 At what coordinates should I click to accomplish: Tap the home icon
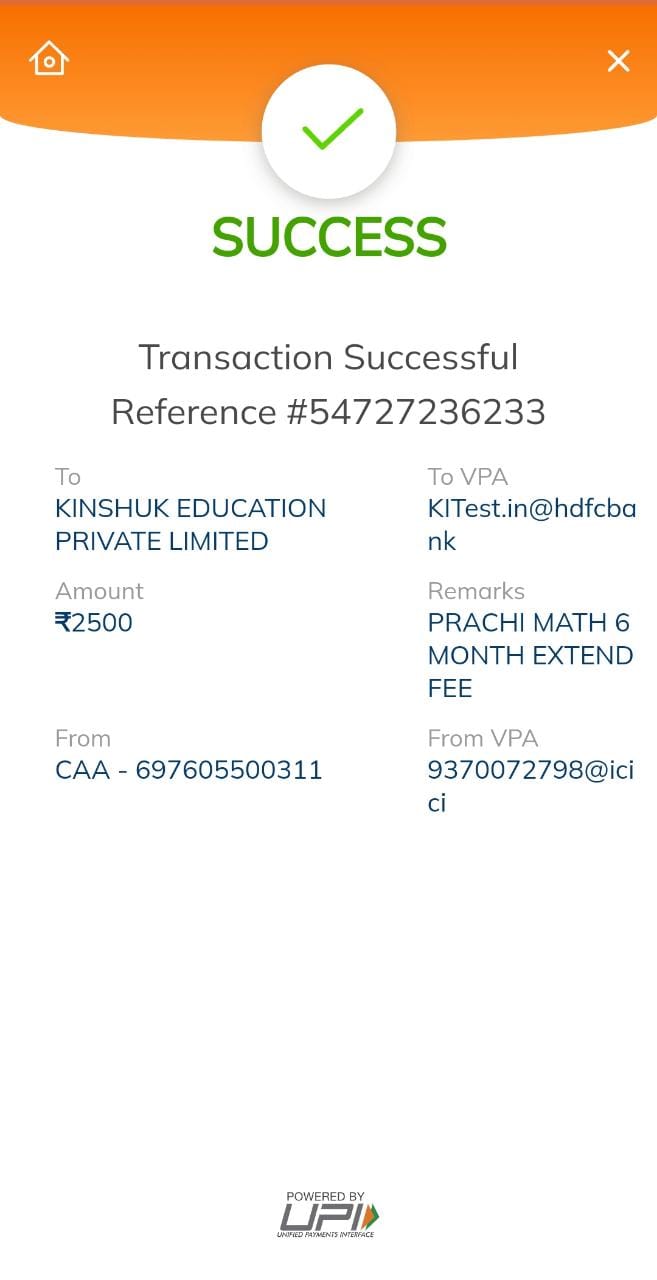coord(48,59)
